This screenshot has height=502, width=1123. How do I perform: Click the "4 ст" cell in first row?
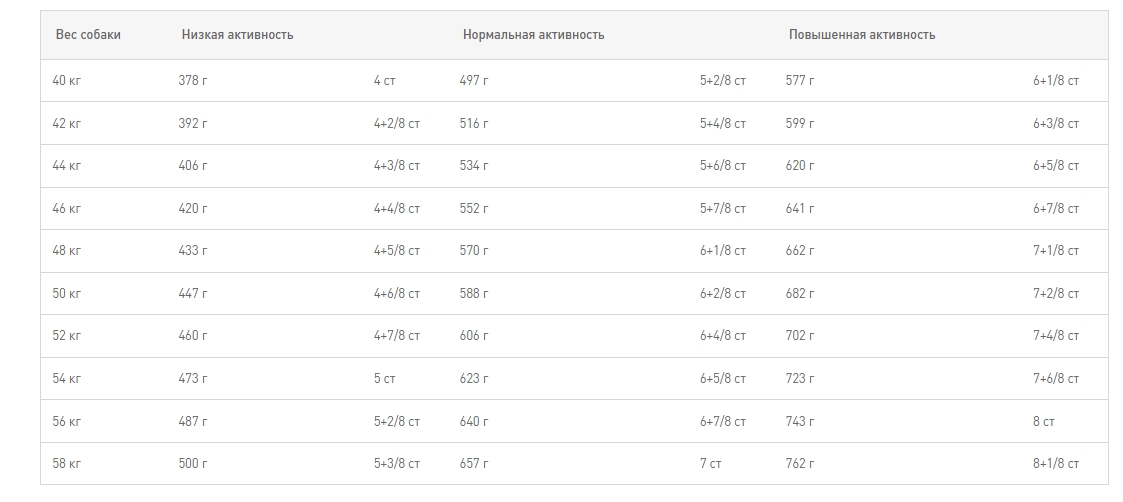pyautogui.click(x=385, y=81)
